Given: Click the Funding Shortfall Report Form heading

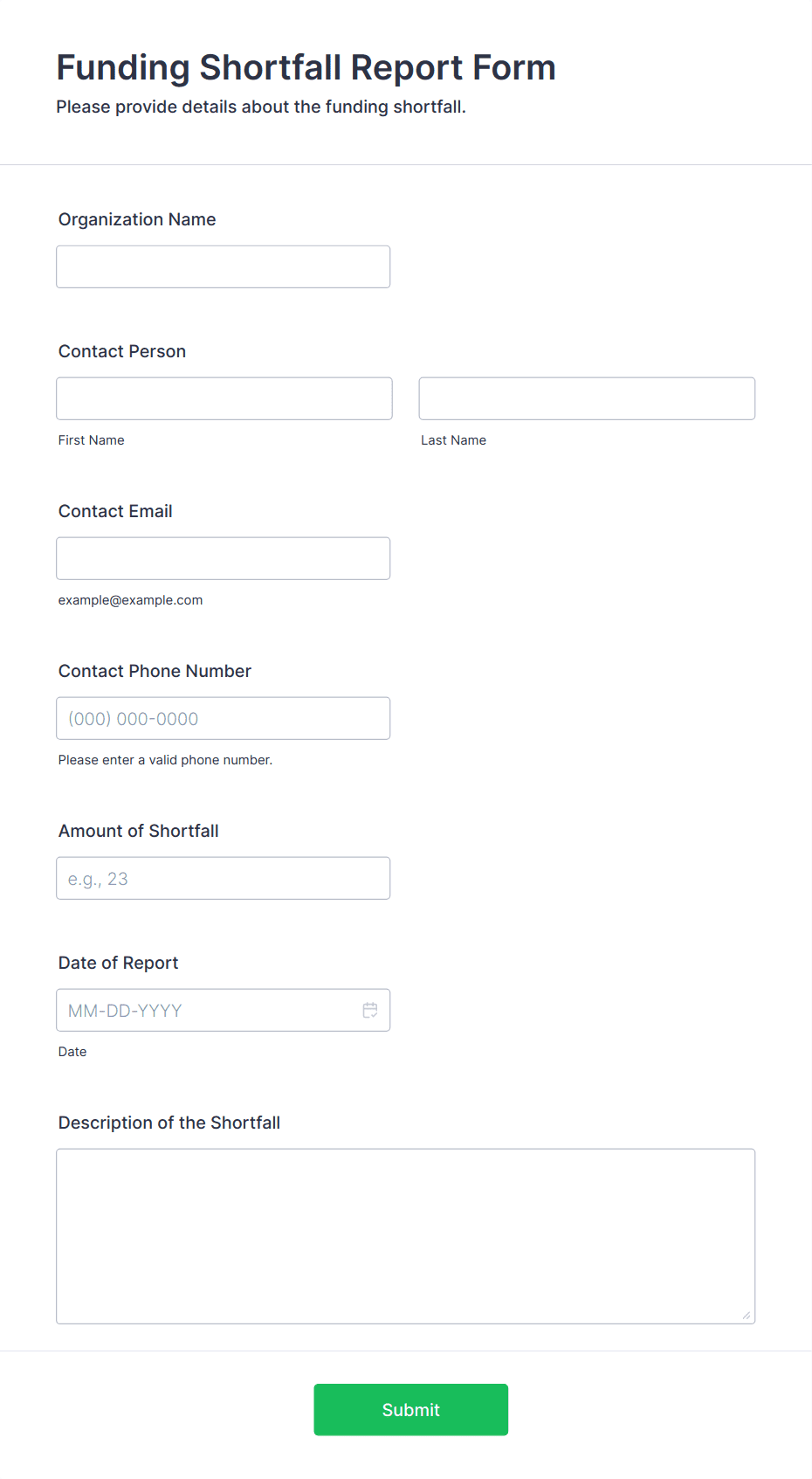Looking at the screenshot, I should [306, 67].
